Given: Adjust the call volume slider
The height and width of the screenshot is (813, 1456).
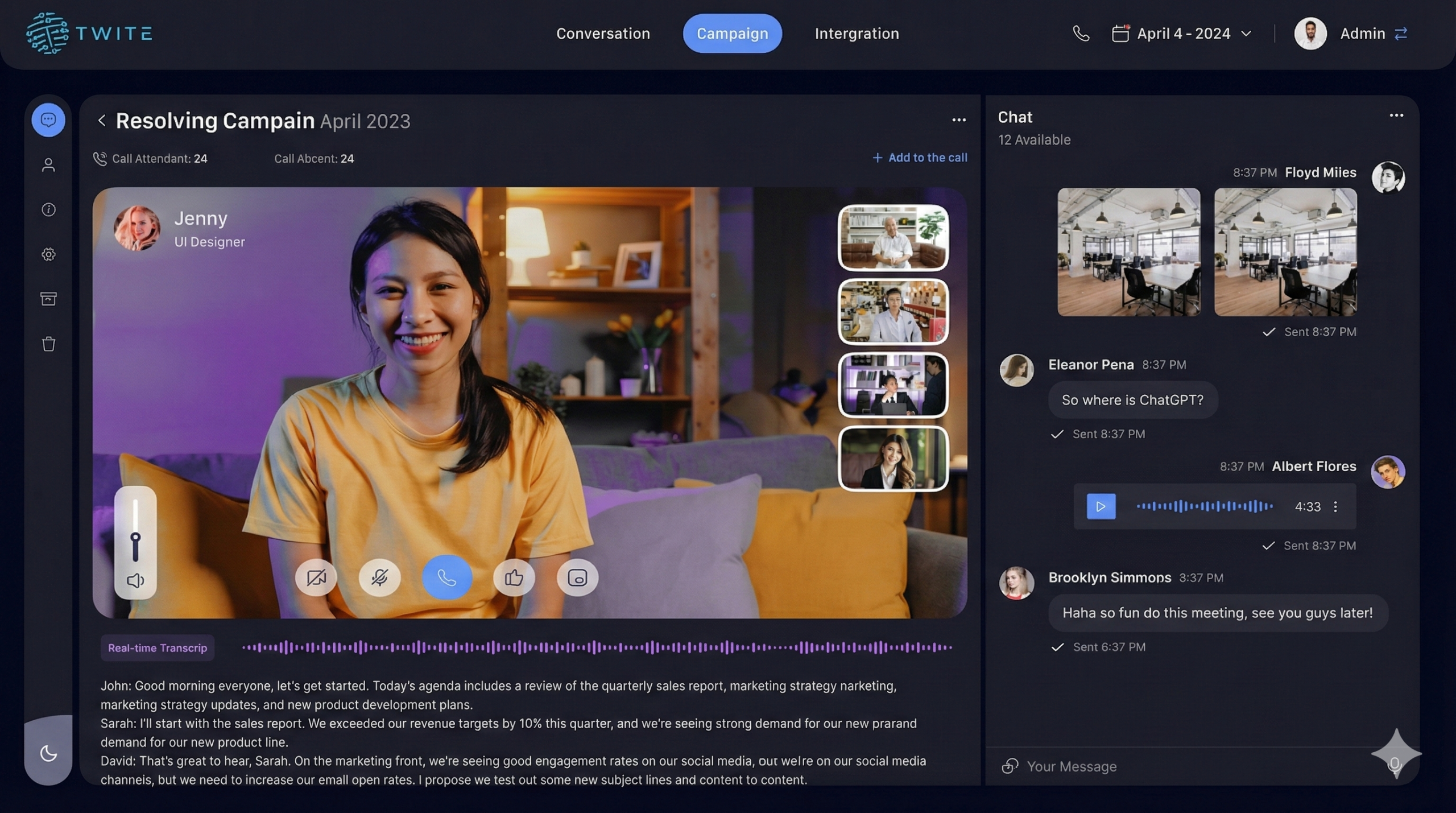Looking at the screenshot, I should click(x=135, y=538).
